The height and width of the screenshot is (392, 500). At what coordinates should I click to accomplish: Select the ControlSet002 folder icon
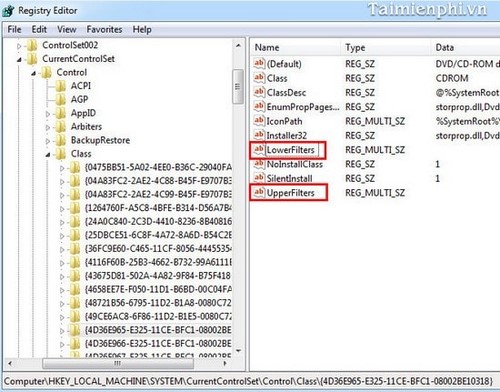32,45
